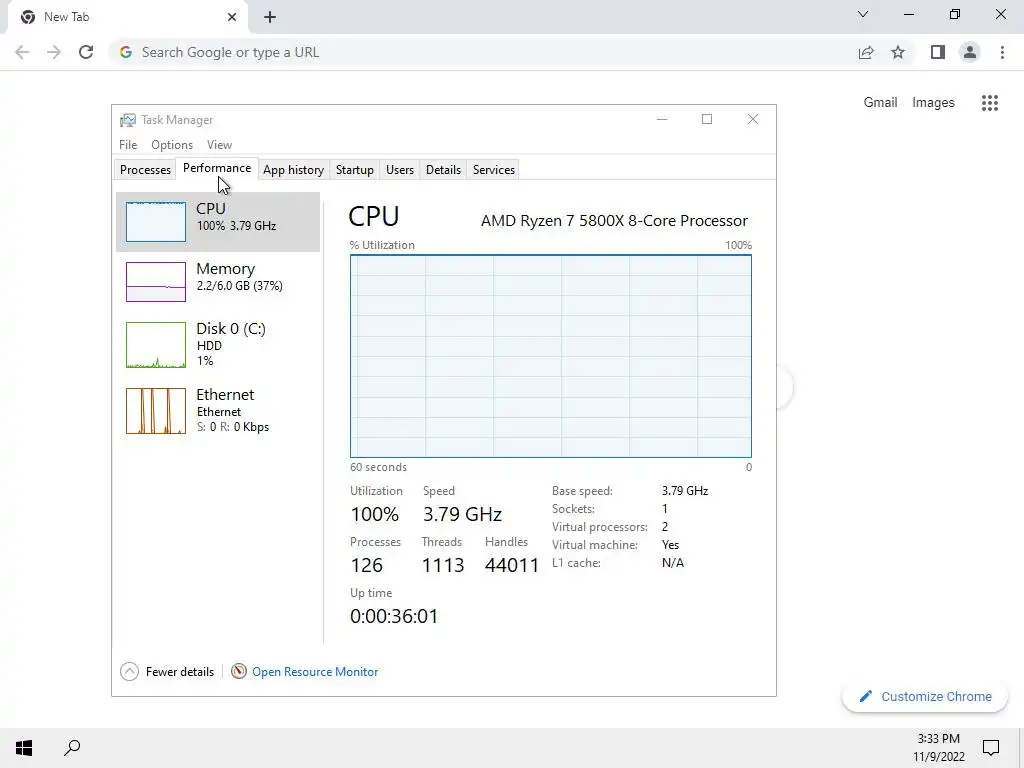
Task: Select the Performance tab
Action: 217,168
